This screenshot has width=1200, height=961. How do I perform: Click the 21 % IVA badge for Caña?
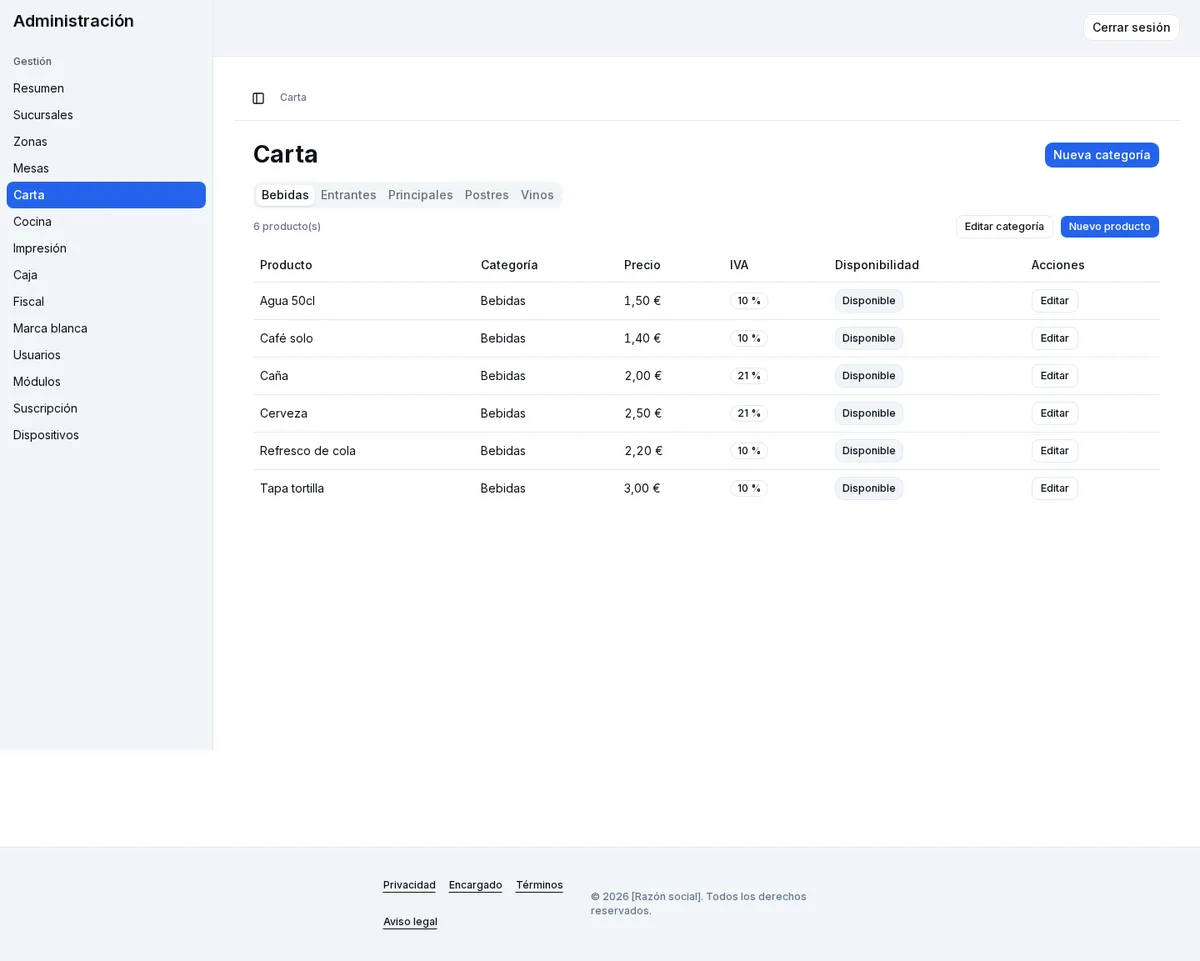pos(749,376)
